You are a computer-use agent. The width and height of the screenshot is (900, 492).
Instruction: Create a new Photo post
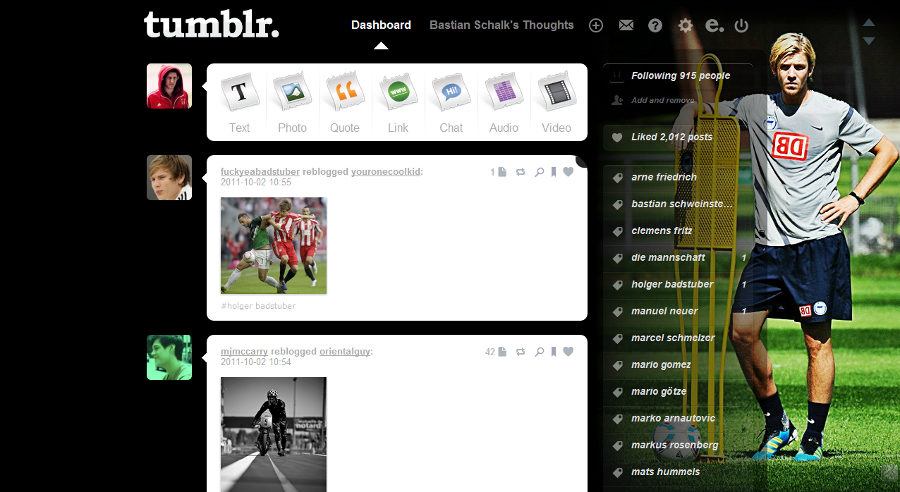pyautogui.click(x=292, y=103)
